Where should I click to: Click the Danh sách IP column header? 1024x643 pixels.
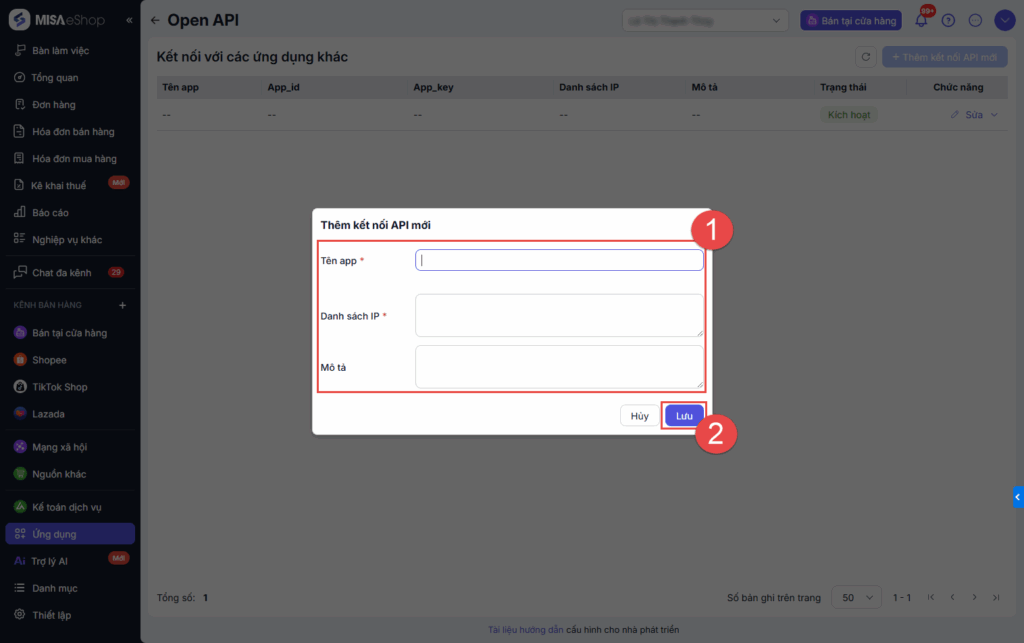(x=588, y=87)
